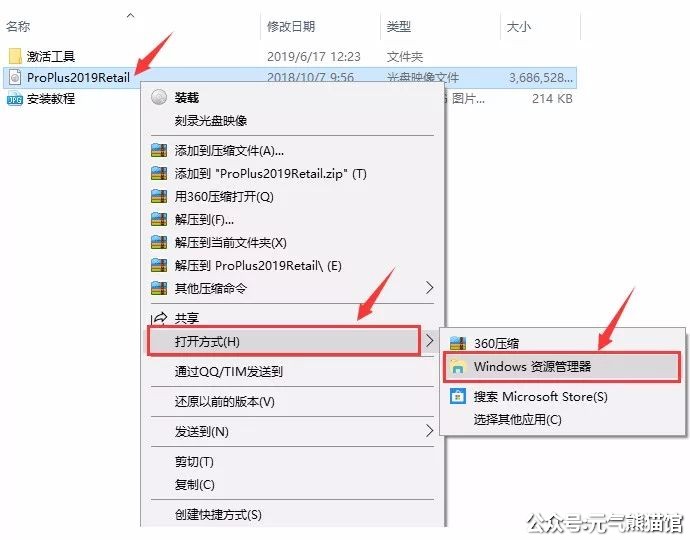
Task: Sort files by 大小 column header
Action: click(x=519, y=26)
